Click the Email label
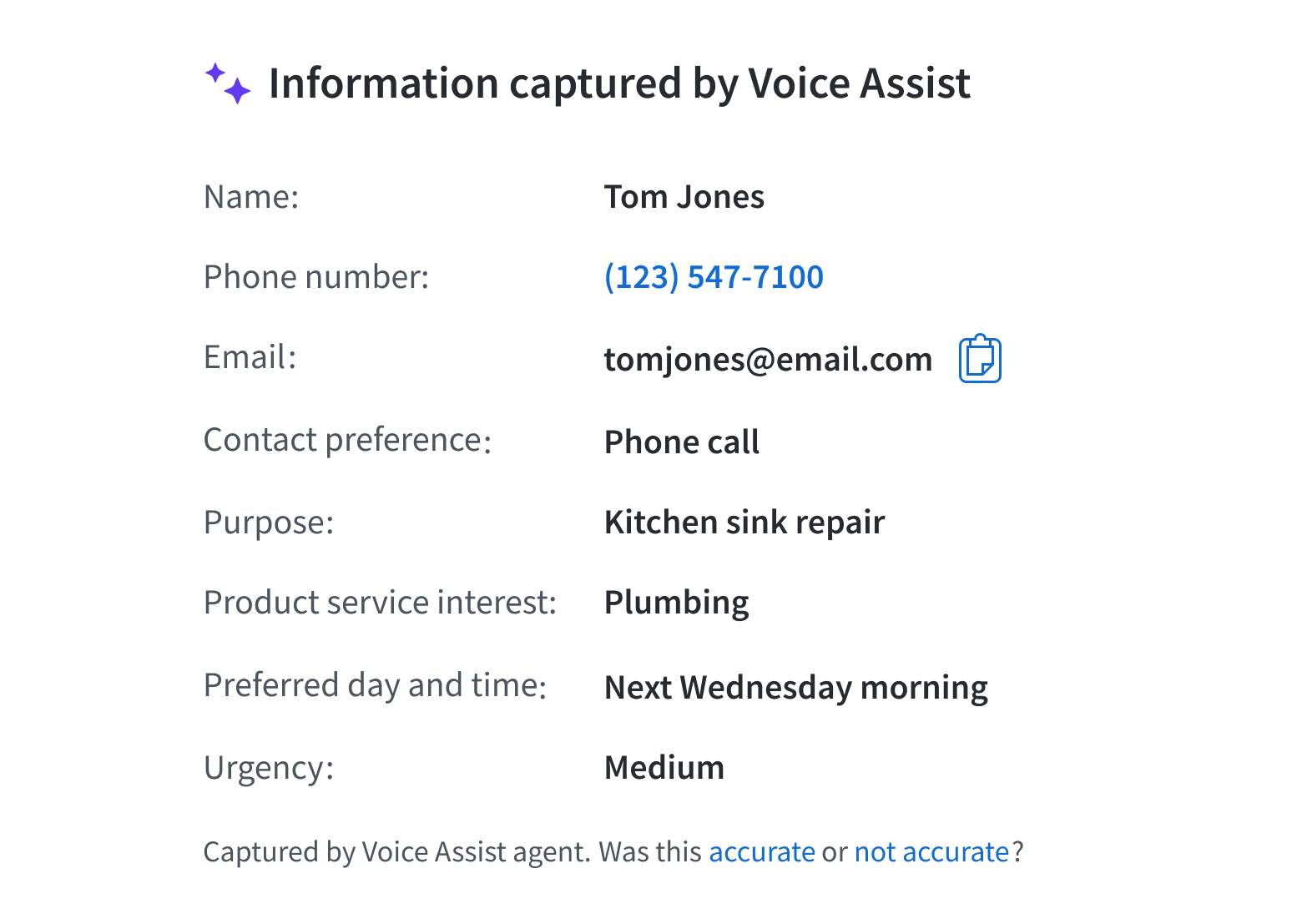This screenshot has height=924, width=1292. [250, 357]
